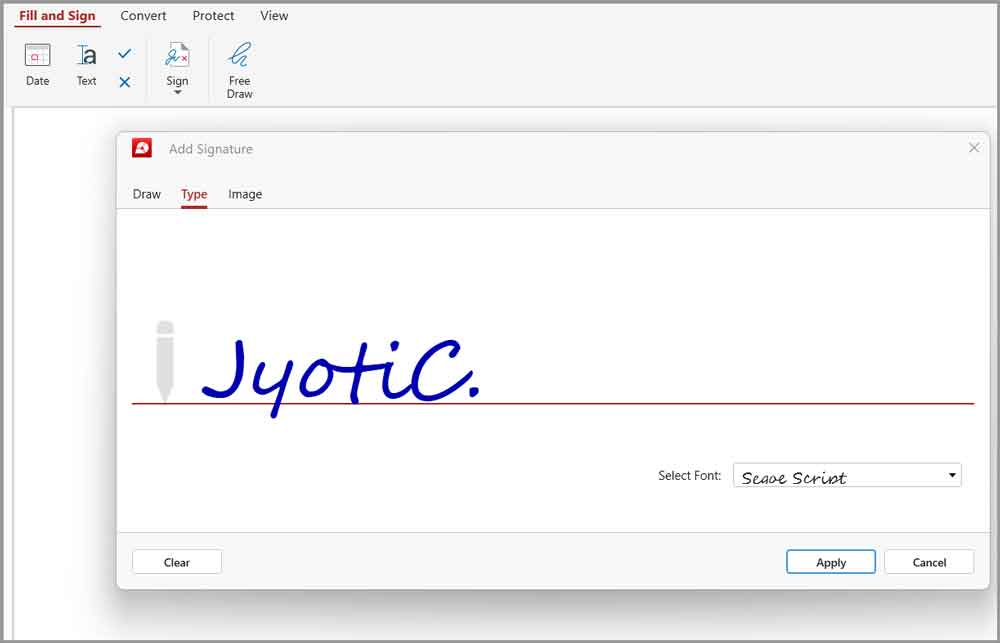Viewport: 1000px width, 643px height.
Task: Click the gray pen icon beside signature
Action: pos(165,360)
